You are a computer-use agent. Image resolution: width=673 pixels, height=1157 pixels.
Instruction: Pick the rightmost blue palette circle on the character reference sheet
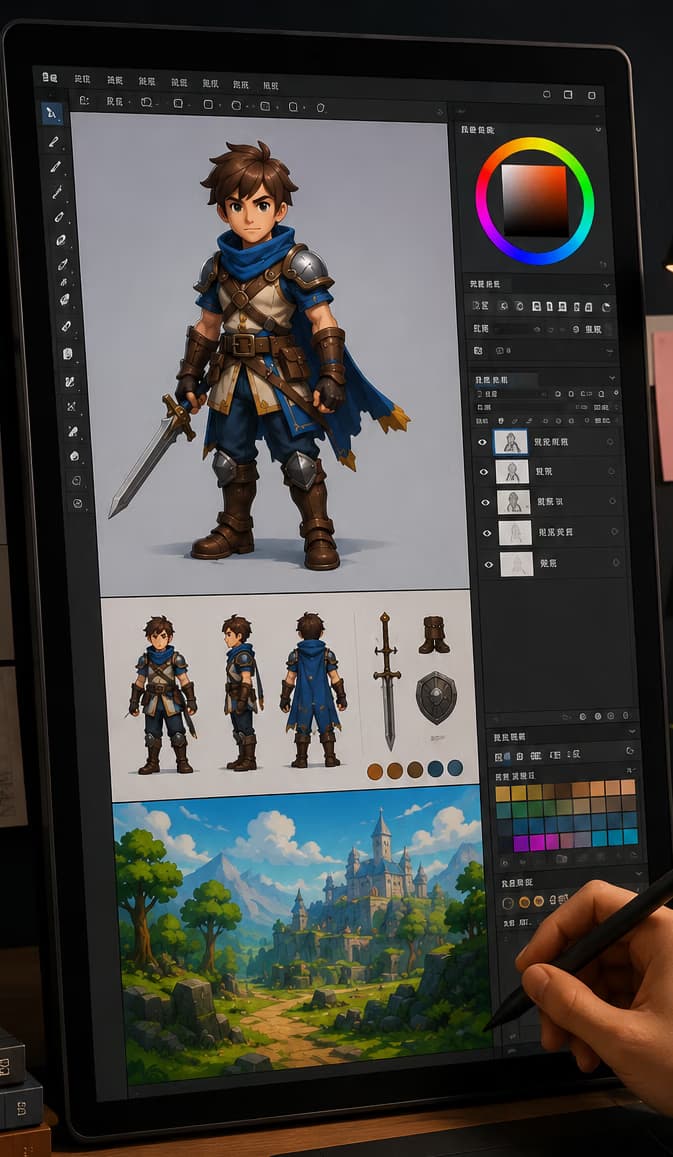(455, 767)
